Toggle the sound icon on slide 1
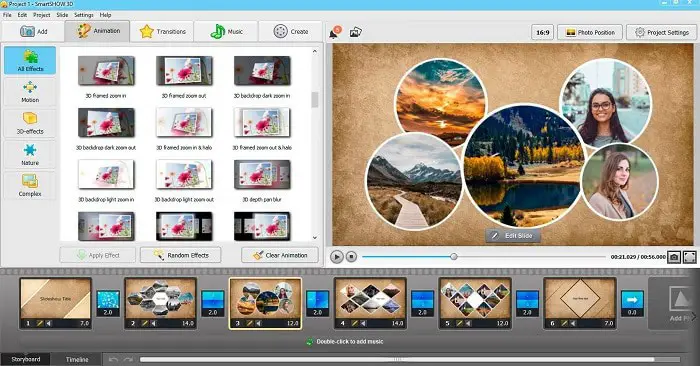Screen dimensions: 700x366 coord(49,323)
